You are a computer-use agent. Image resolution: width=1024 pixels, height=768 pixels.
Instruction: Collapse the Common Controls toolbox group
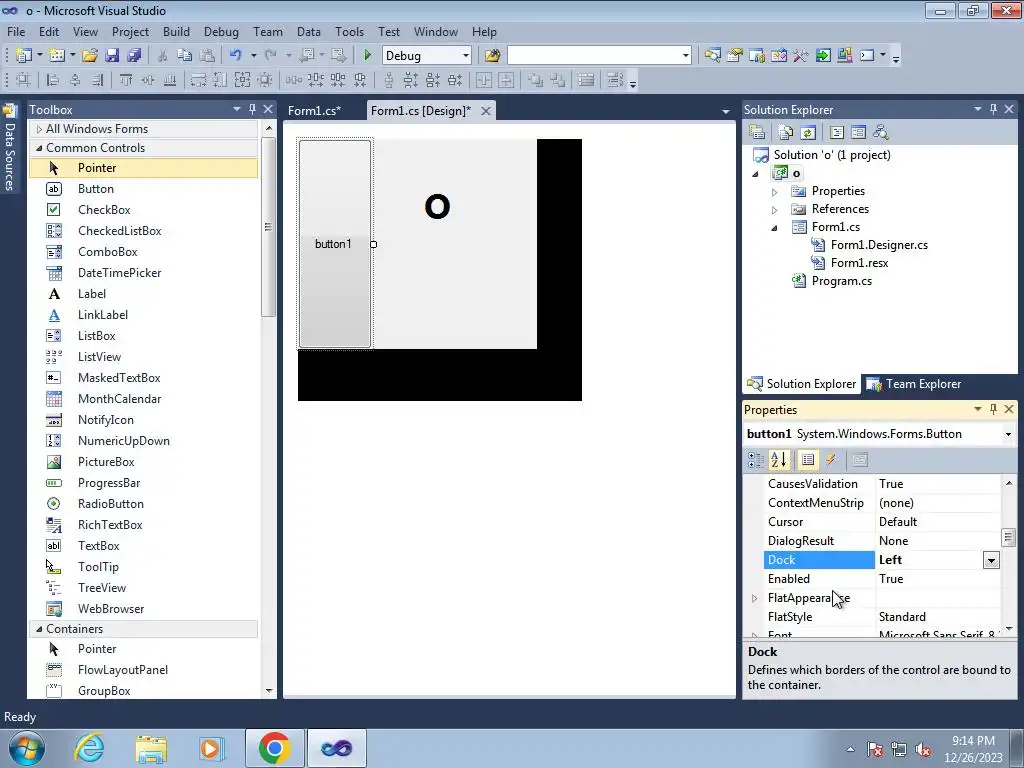39,148
